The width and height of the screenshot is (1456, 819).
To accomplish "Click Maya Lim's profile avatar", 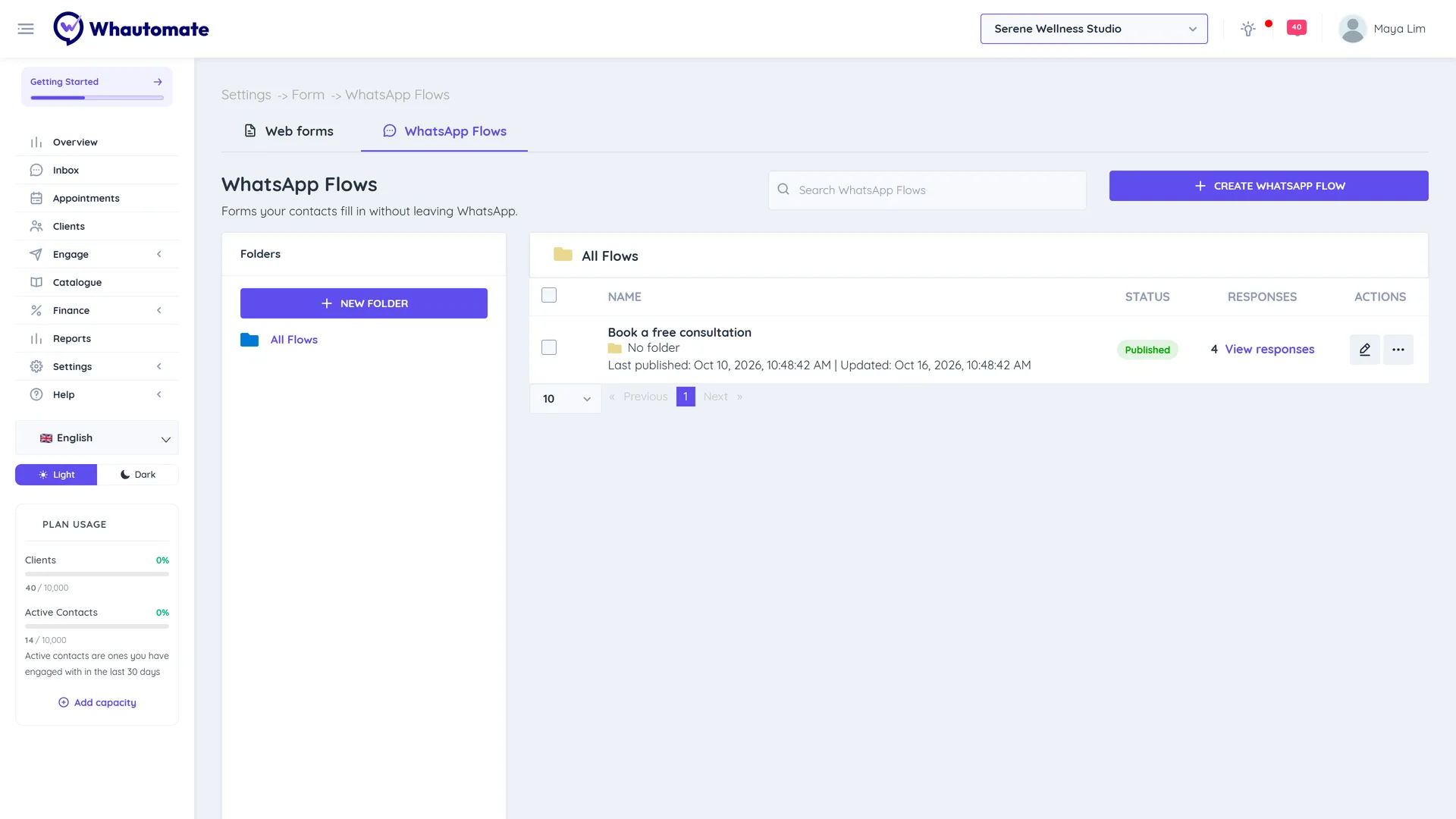I will [1352, 29].
